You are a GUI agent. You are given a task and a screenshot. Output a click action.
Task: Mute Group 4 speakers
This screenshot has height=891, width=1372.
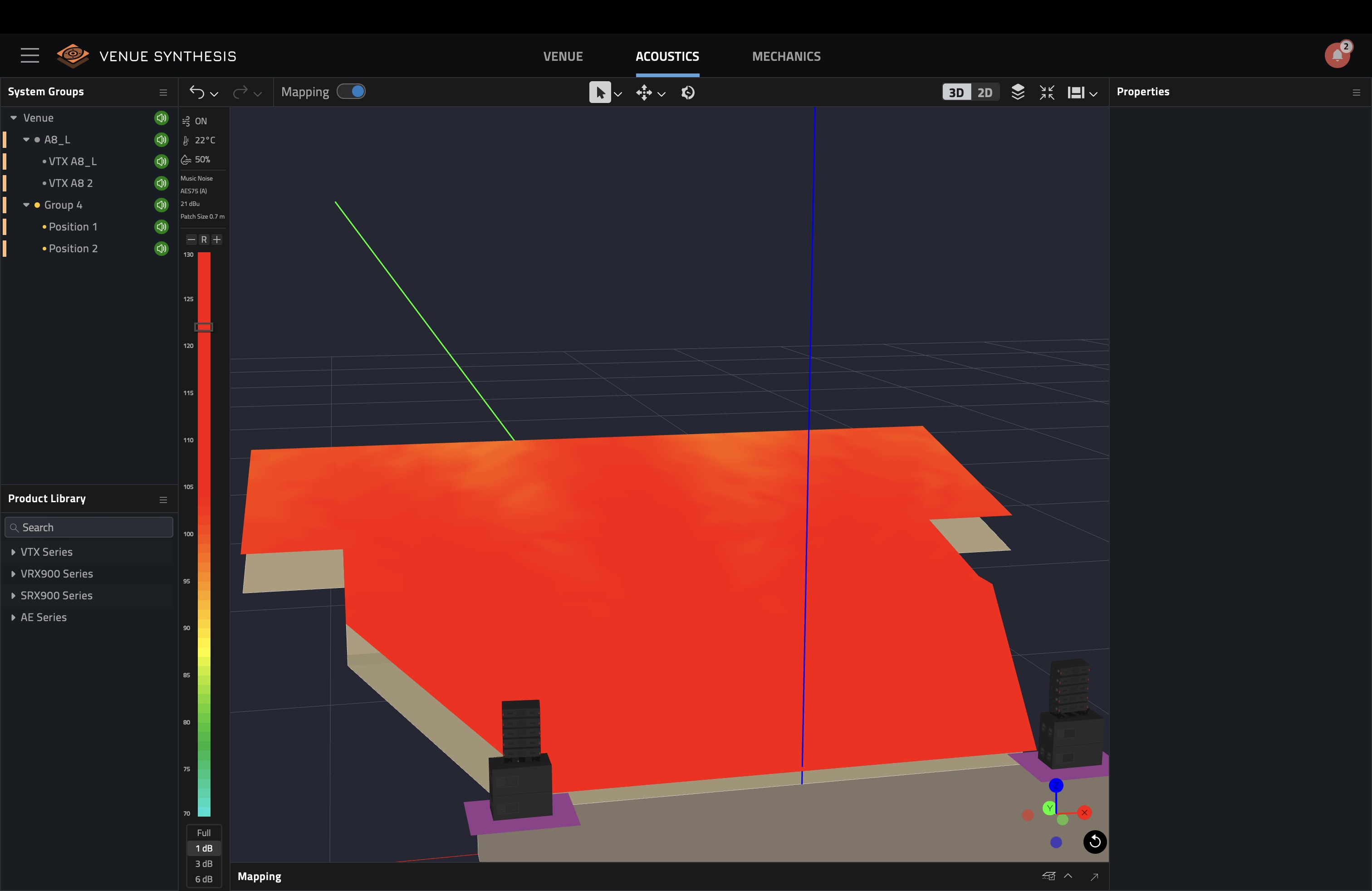tap(162, 205)
